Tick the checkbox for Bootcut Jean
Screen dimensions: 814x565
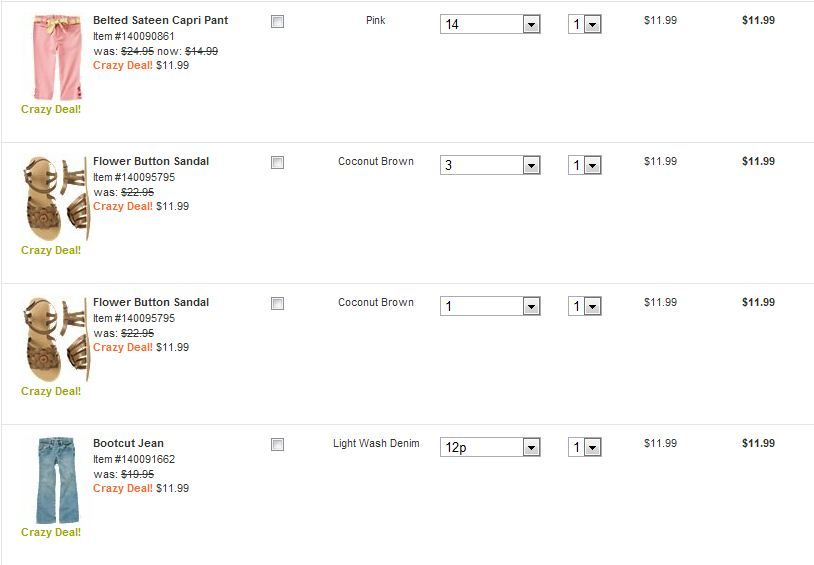pyautogui.click(x=278, y=445)
